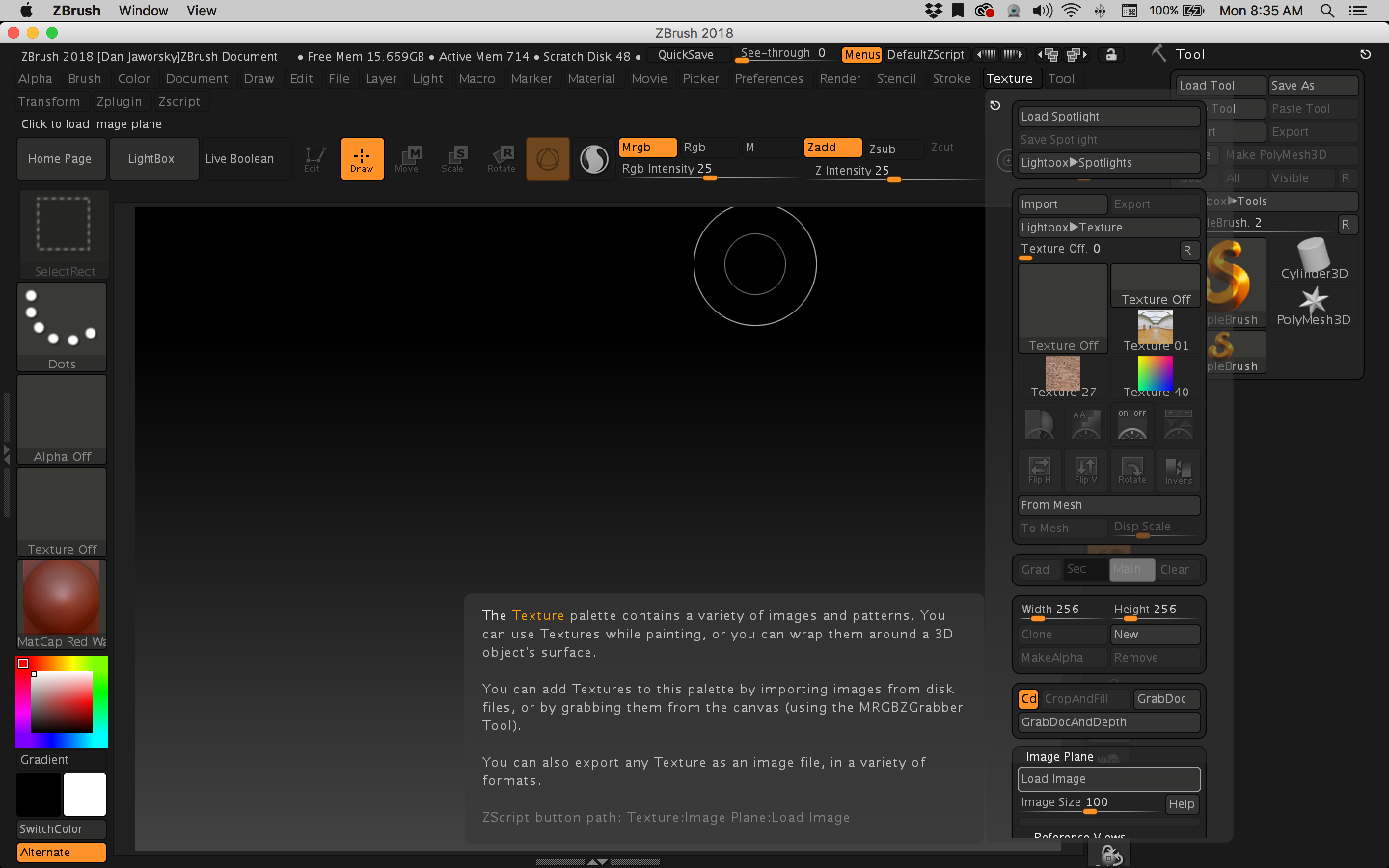Click the Invers texture icon
Image resolution: width=1389 pixels, height=868 pixels.
[1178, 470]
